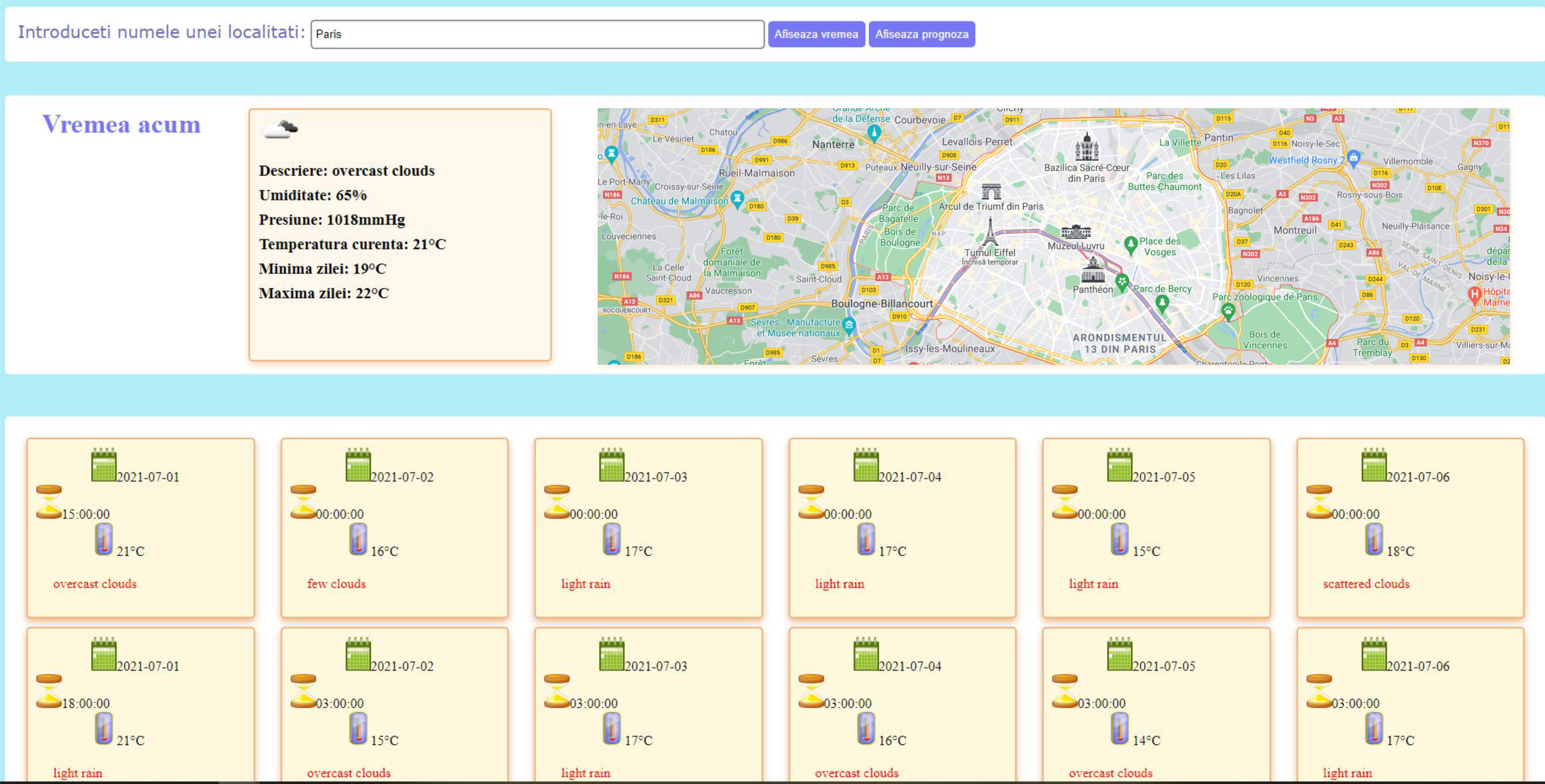Image resolution: width=1545 pixels, height=784 pixels.
Task: Click the Afiseaza vremea button
Action: 816,34
